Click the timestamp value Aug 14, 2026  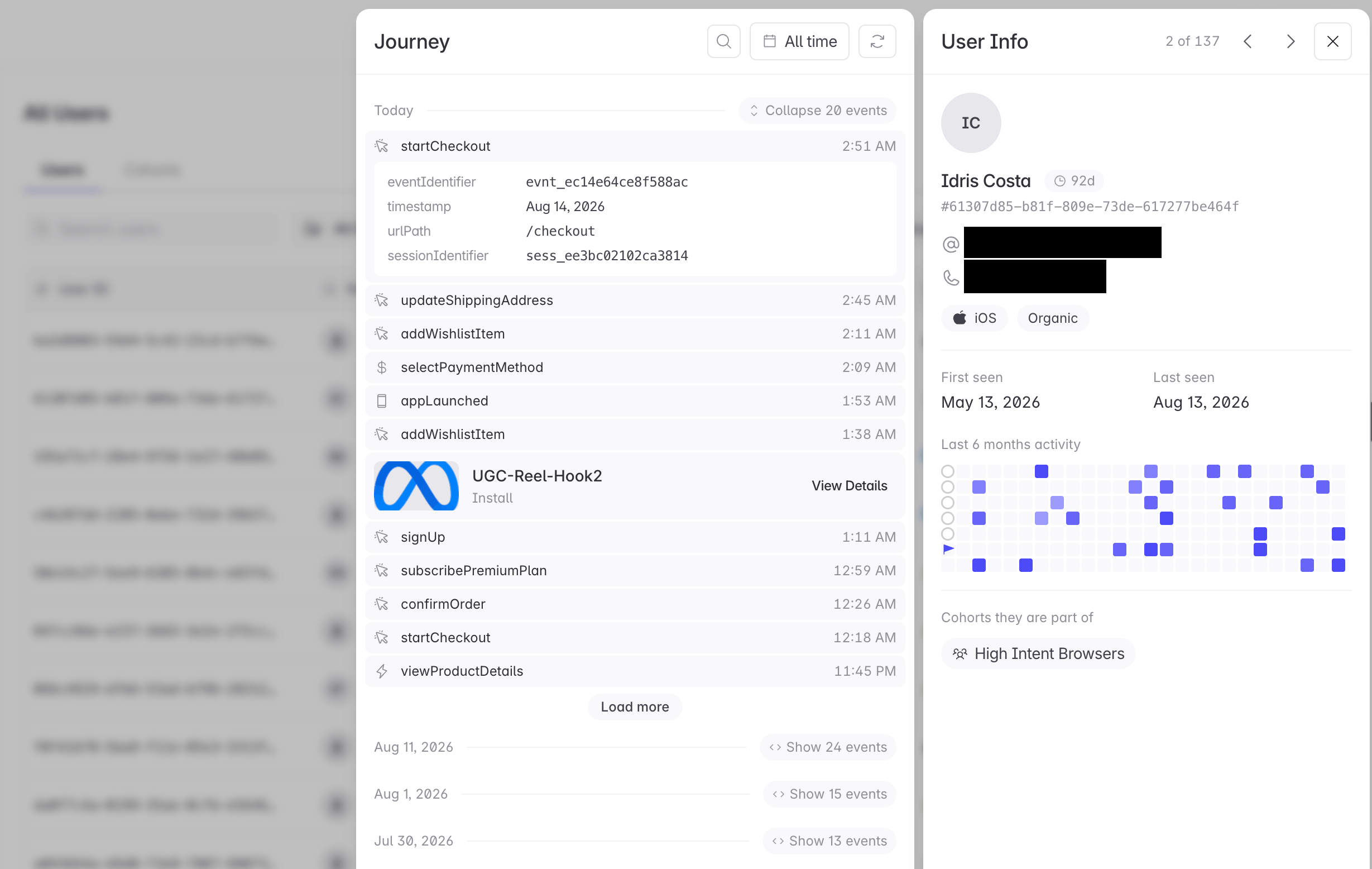(565, 207)
